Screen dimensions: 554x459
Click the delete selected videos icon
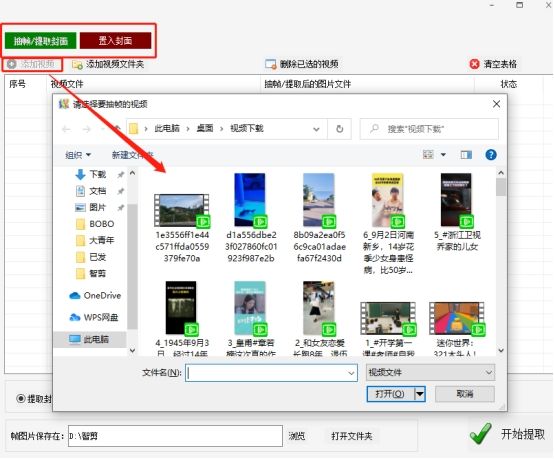[270, 64]
